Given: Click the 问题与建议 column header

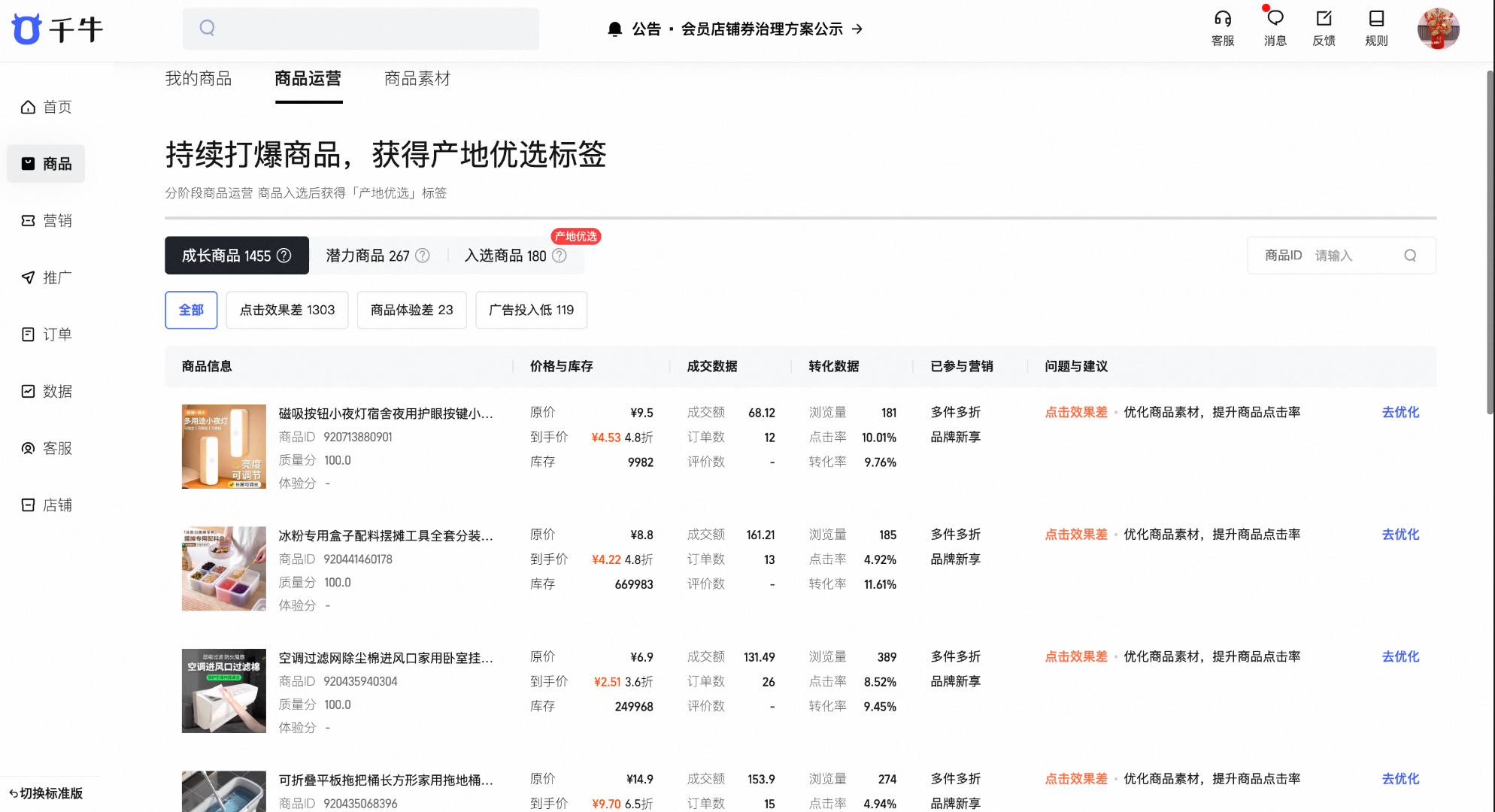Looking at the screenshot, I should click(1076, 366).
